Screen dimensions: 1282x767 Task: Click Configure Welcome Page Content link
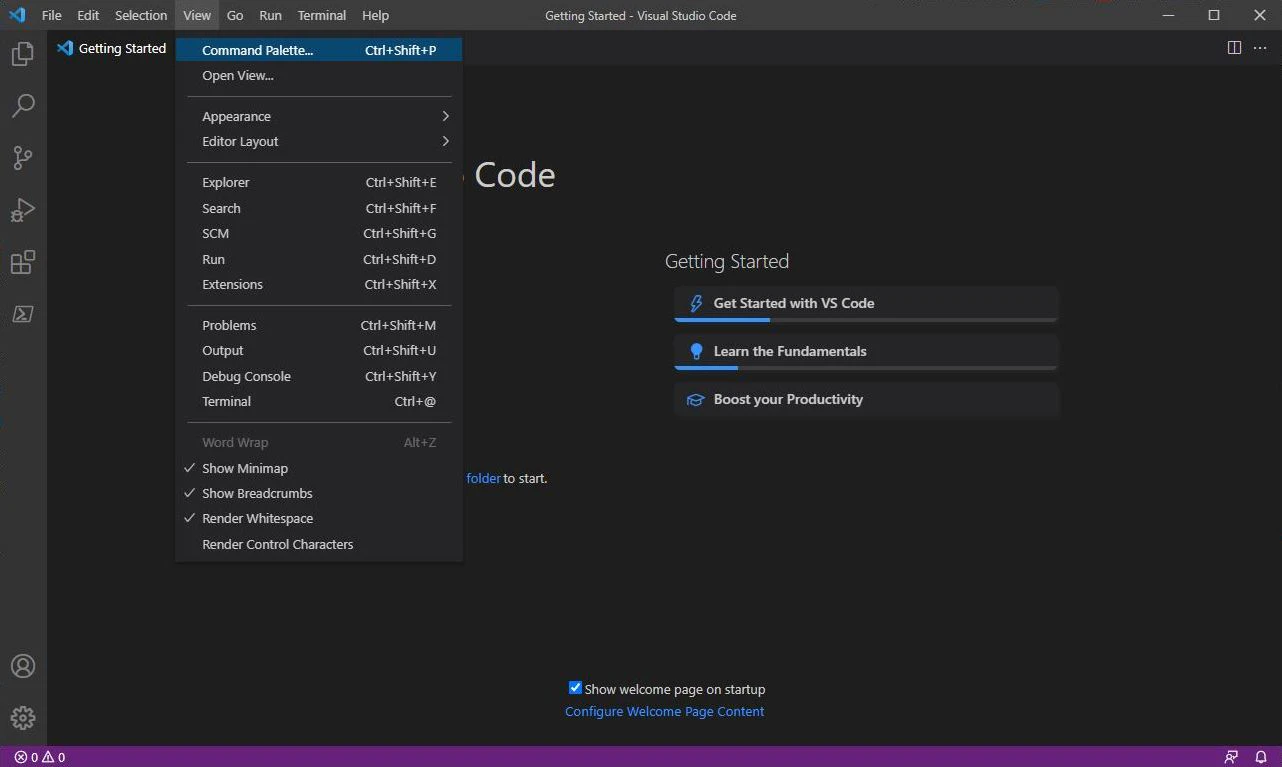pyautogui.click(x=665, y=712)
